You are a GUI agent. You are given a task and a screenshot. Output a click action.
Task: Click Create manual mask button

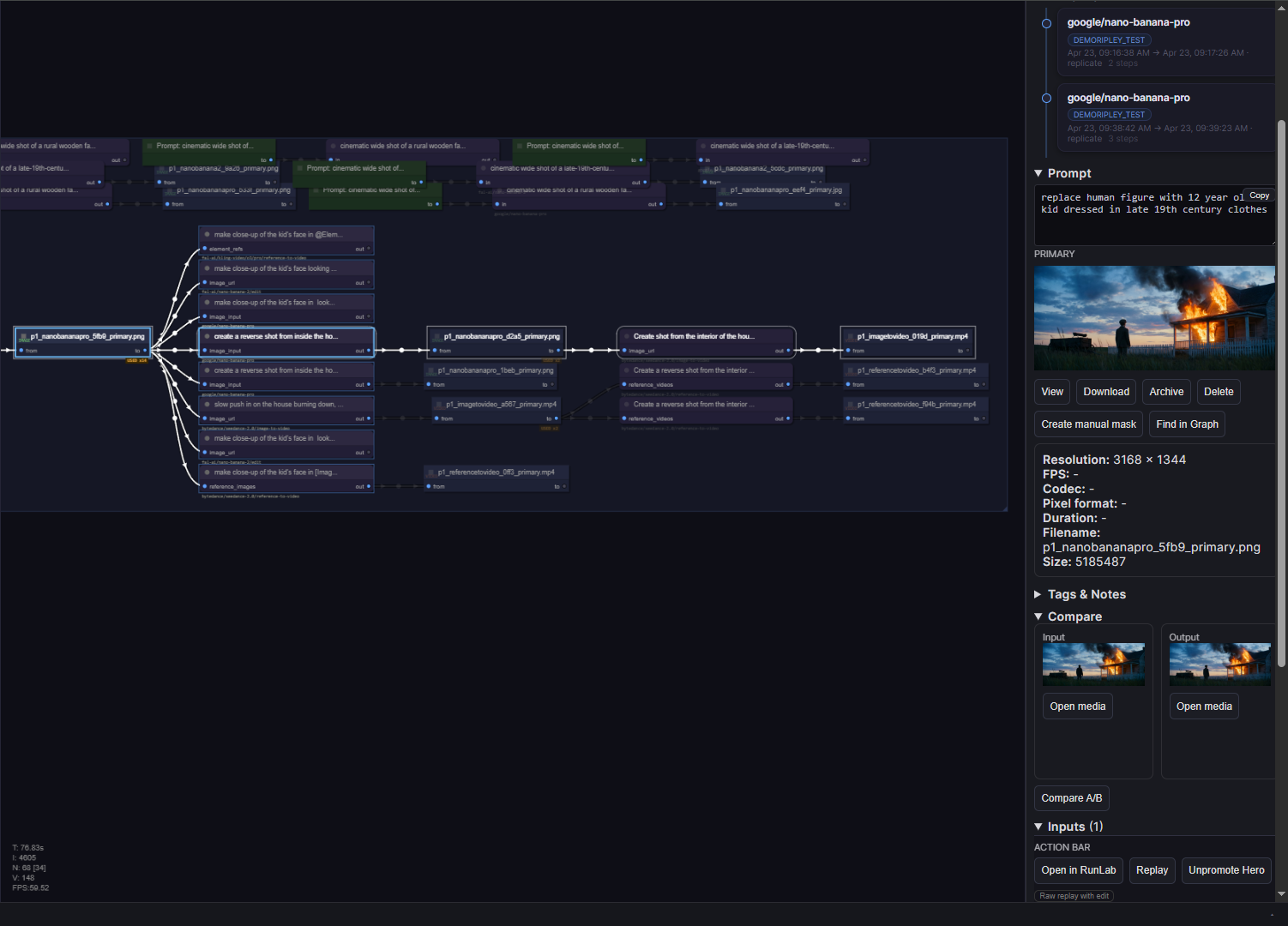coord(1088,424)
